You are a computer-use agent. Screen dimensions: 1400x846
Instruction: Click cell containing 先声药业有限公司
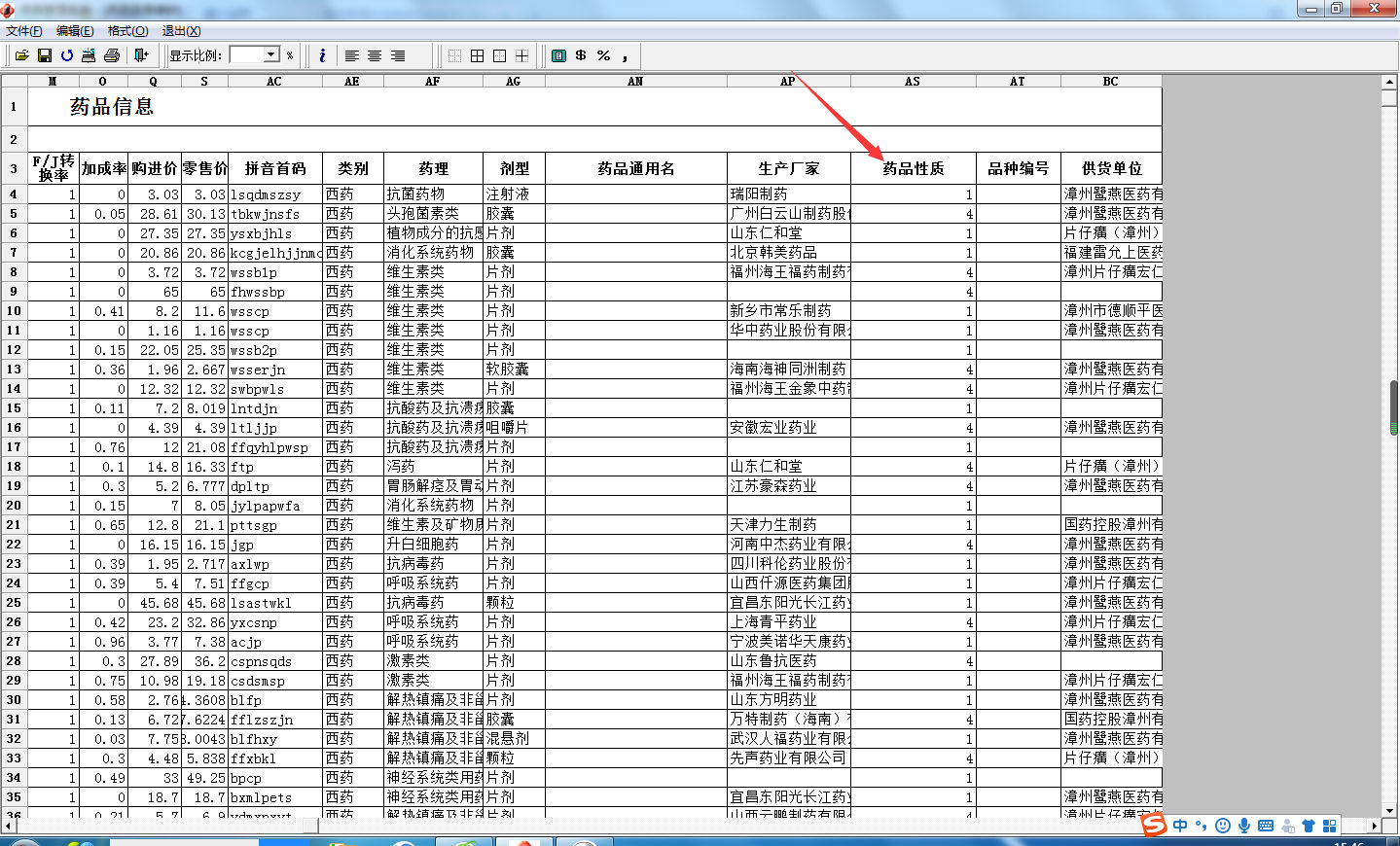click(789, 758)
